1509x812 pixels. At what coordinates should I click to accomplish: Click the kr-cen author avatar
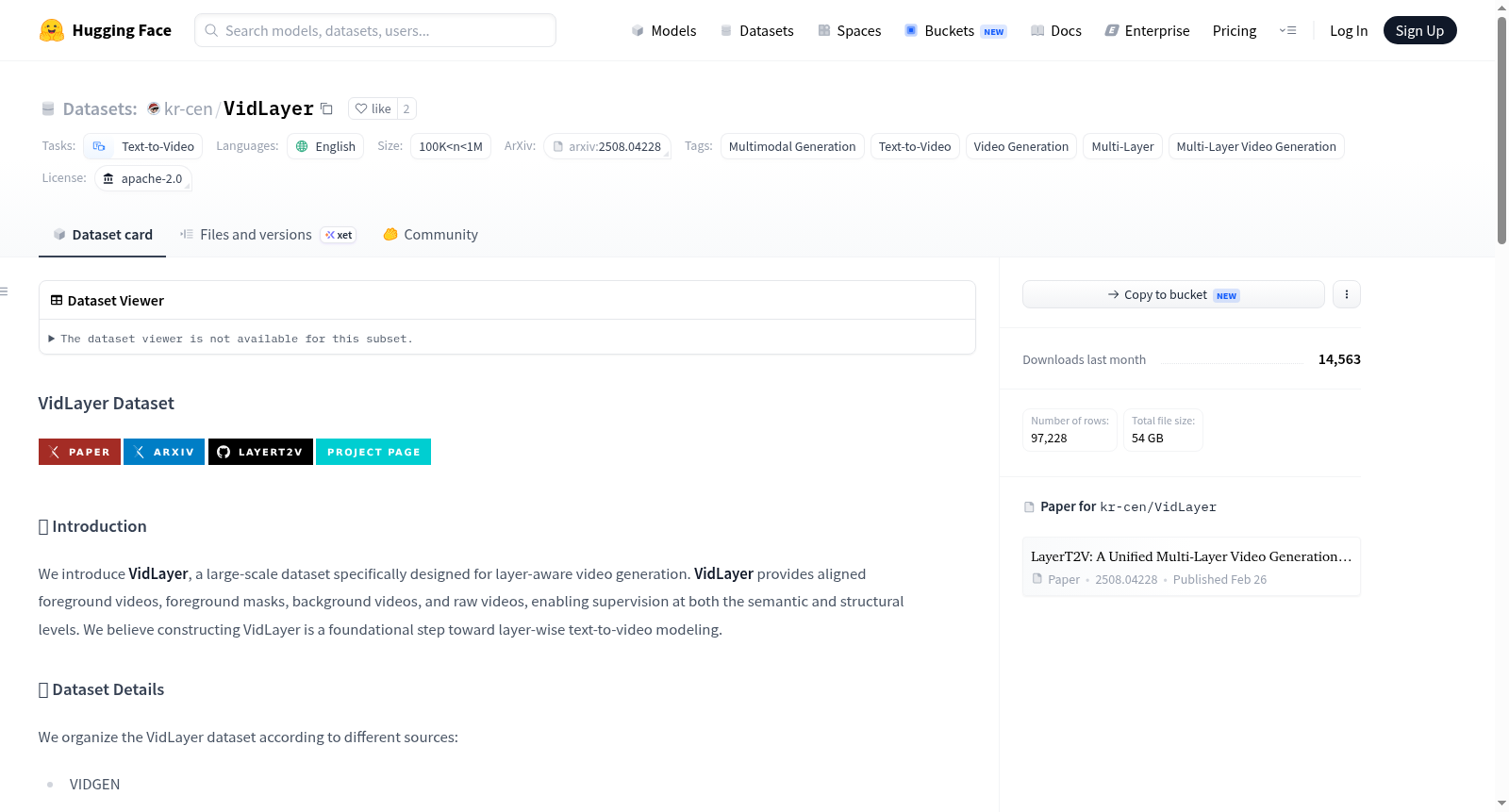154,108
